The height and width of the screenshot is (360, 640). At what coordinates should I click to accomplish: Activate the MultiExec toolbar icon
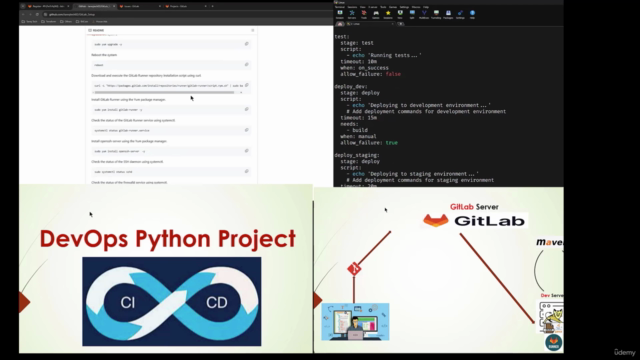[x=424, y=14]
